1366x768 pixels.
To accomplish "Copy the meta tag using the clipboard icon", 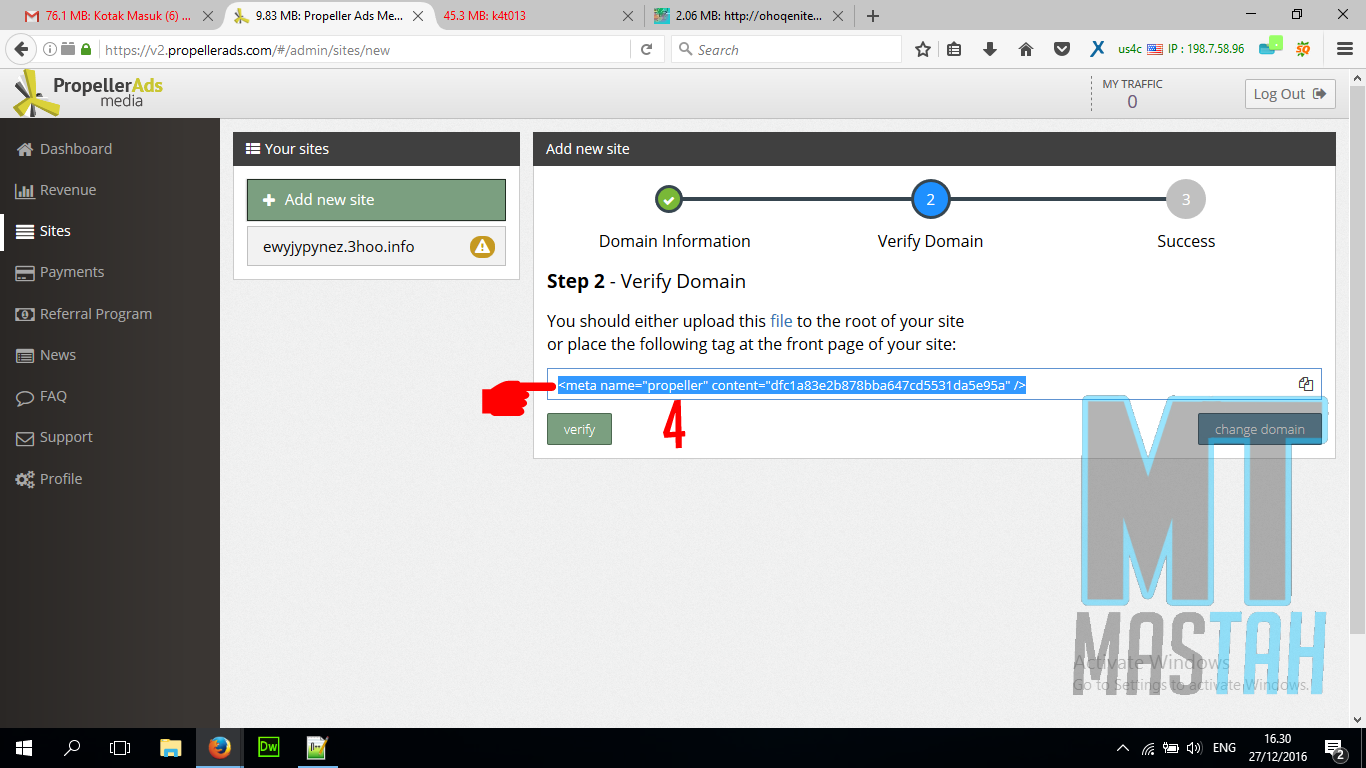I will (x=1305, y=383).
